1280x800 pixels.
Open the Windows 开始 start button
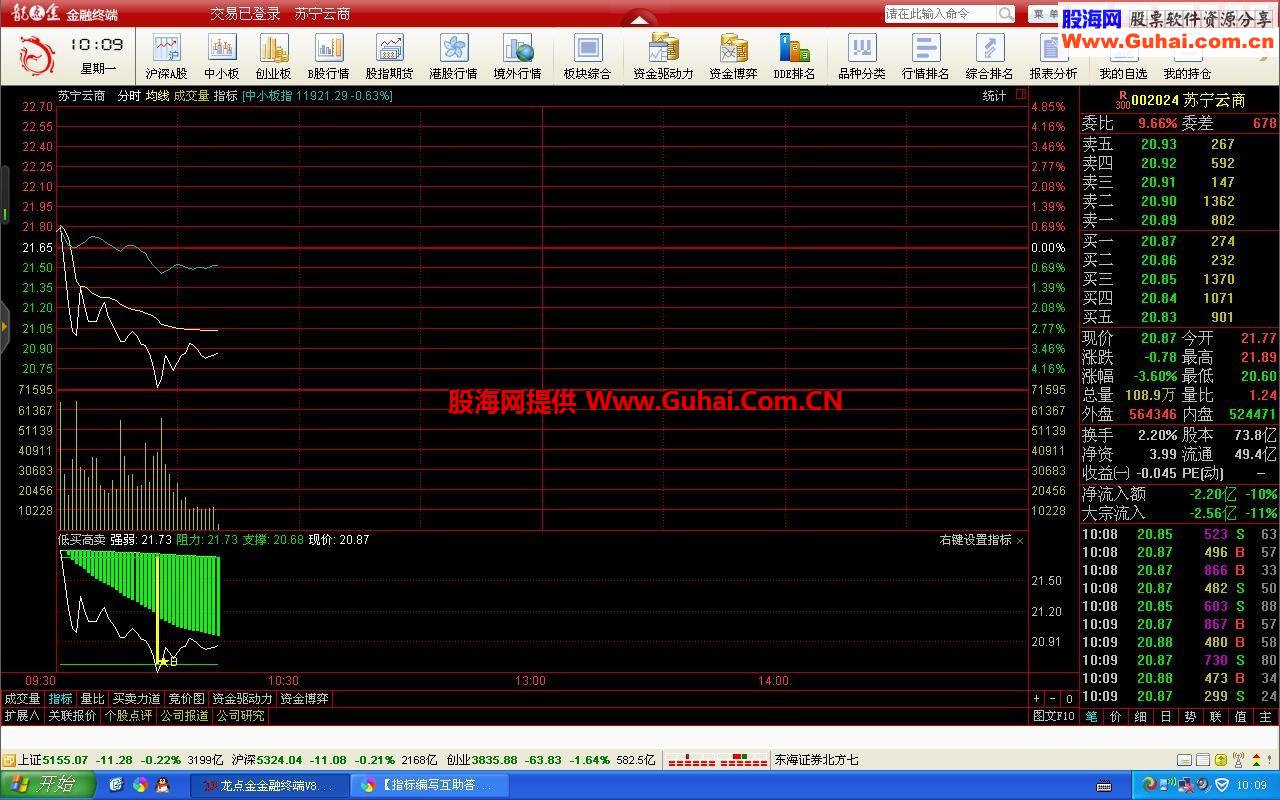(47, 785)
